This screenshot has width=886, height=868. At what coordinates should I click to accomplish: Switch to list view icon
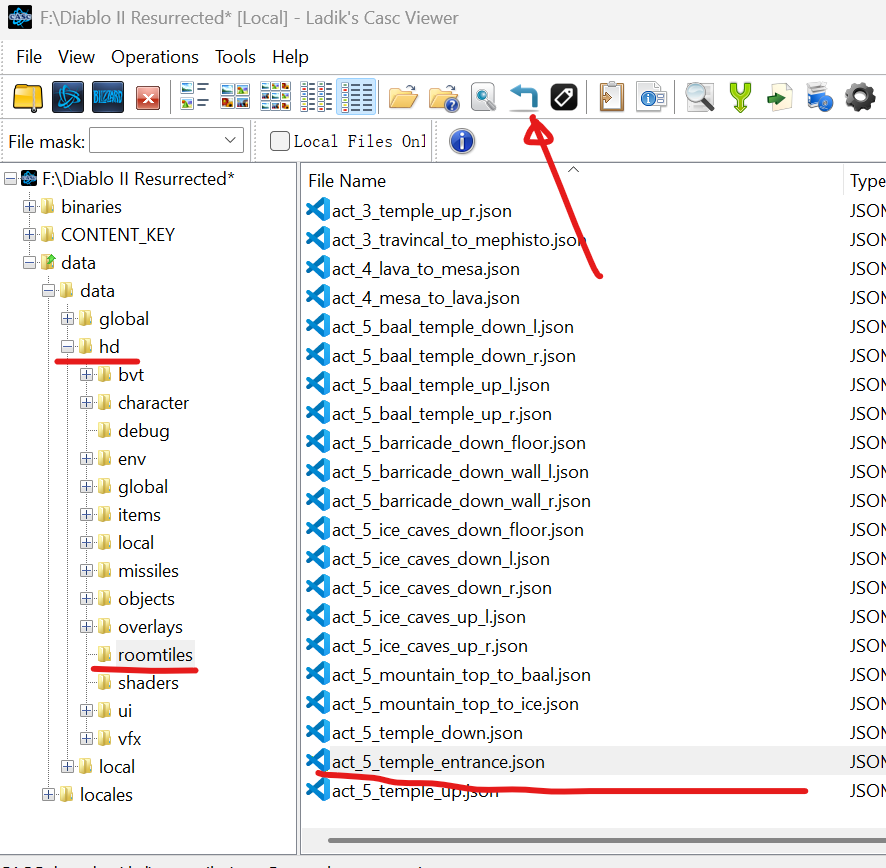click(x=316, y=96)
